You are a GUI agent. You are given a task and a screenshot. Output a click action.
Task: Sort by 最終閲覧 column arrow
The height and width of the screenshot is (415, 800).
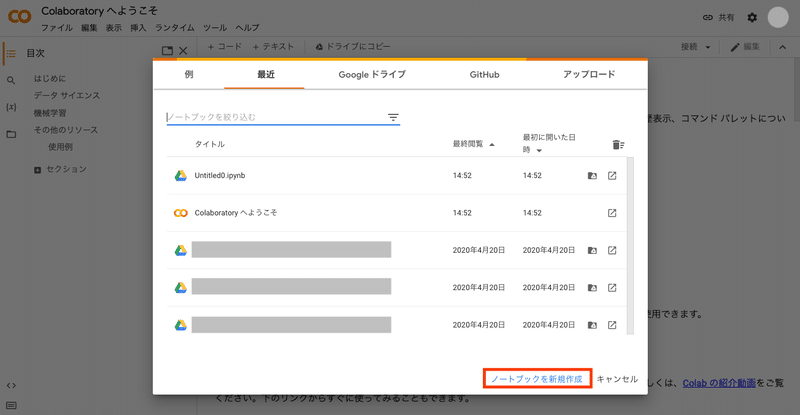492,145
